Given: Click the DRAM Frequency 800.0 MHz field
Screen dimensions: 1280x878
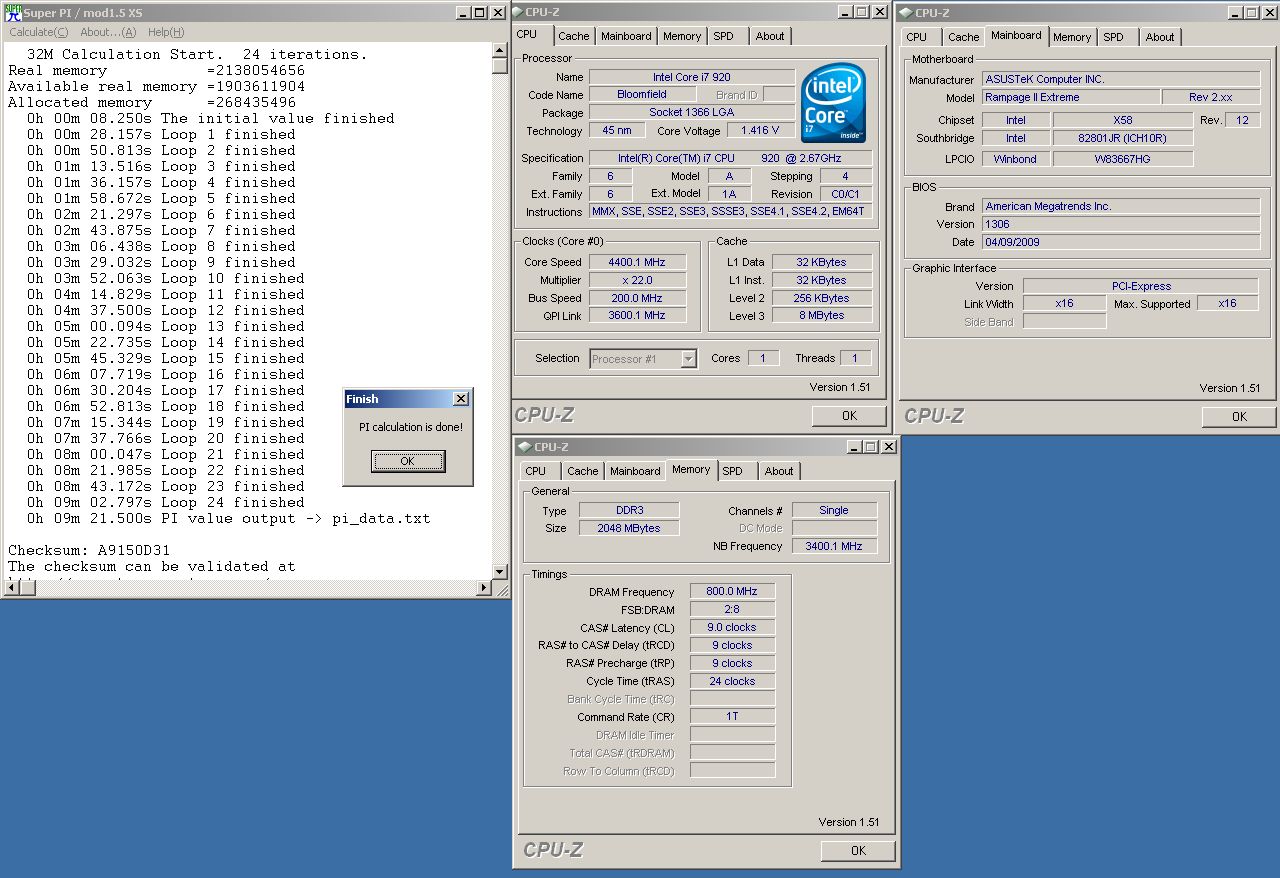Looking at the screenshot, I should pos(732,591).
